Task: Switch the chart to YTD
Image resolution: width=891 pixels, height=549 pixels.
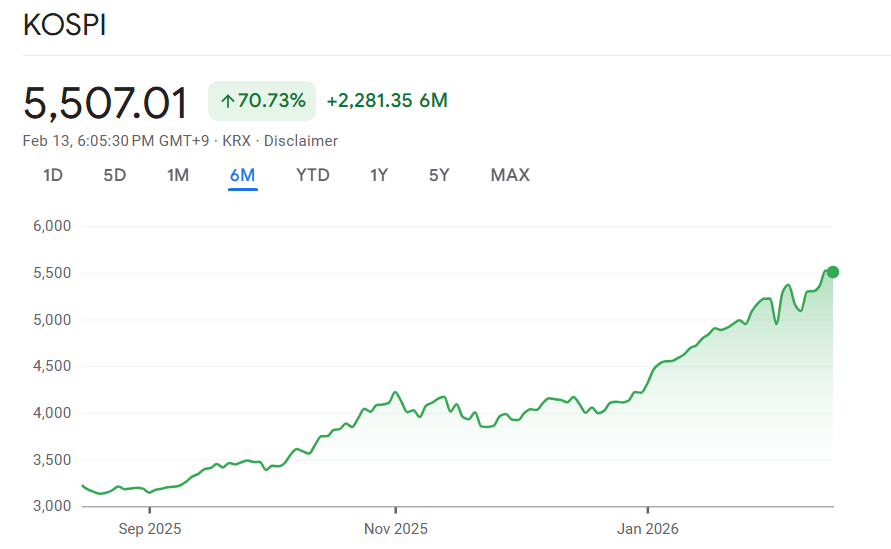Action: click(x=313, y=175)
